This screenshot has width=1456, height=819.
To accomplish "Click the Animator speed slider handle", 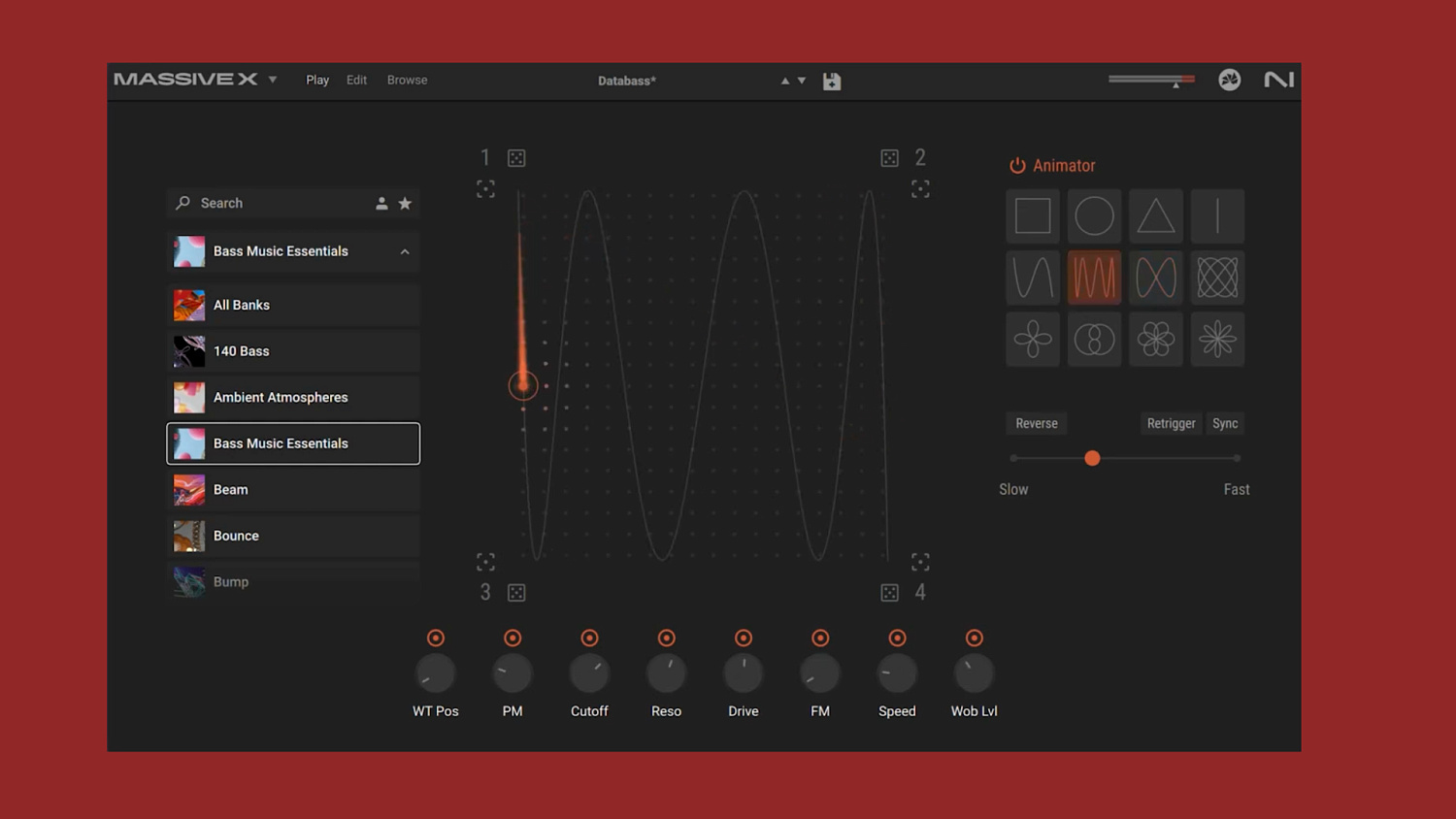I will [x=1092, y=459].
